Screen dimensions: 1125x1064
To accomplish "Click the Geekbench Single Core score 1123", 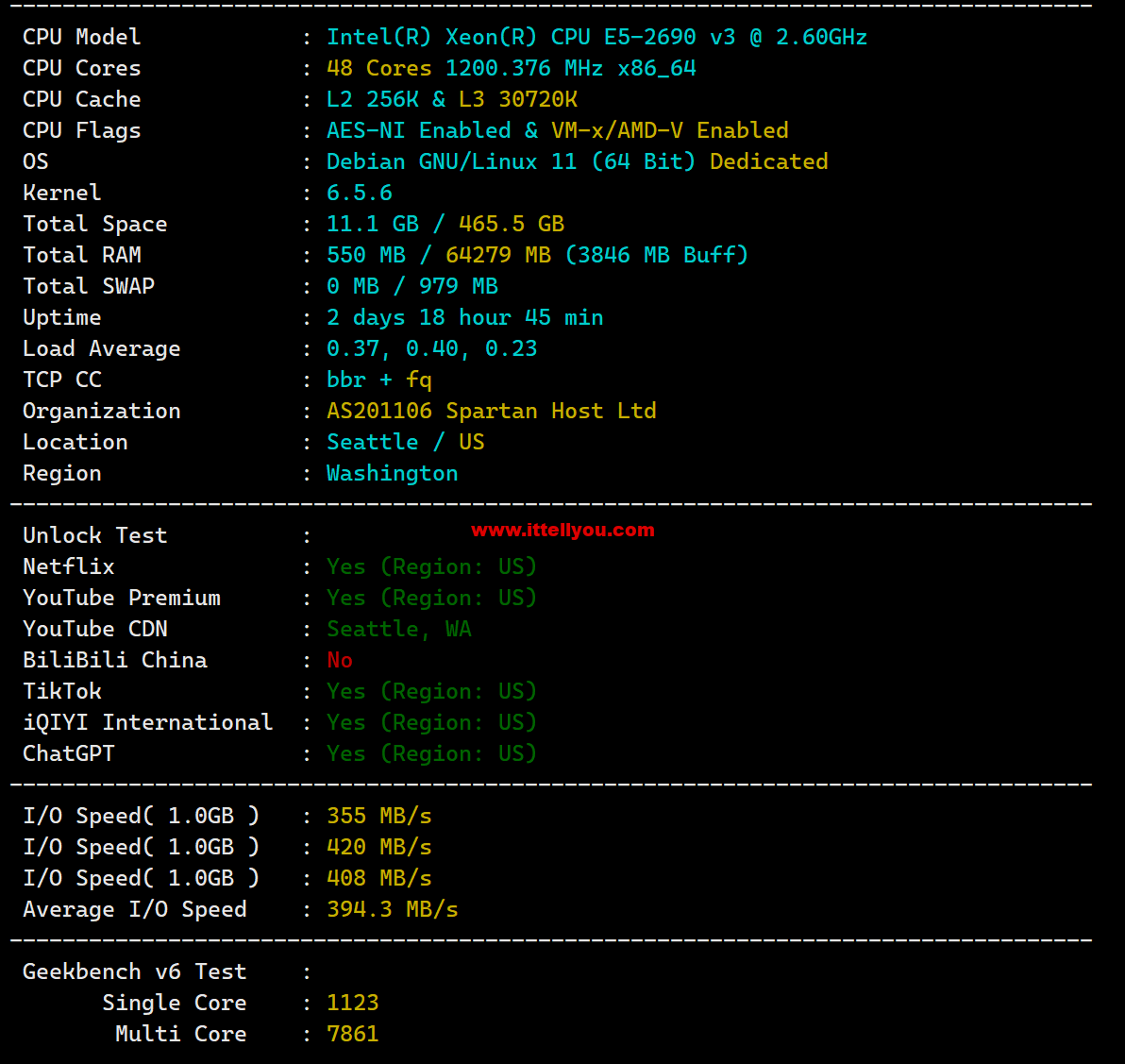I will tap(352, 1003).
